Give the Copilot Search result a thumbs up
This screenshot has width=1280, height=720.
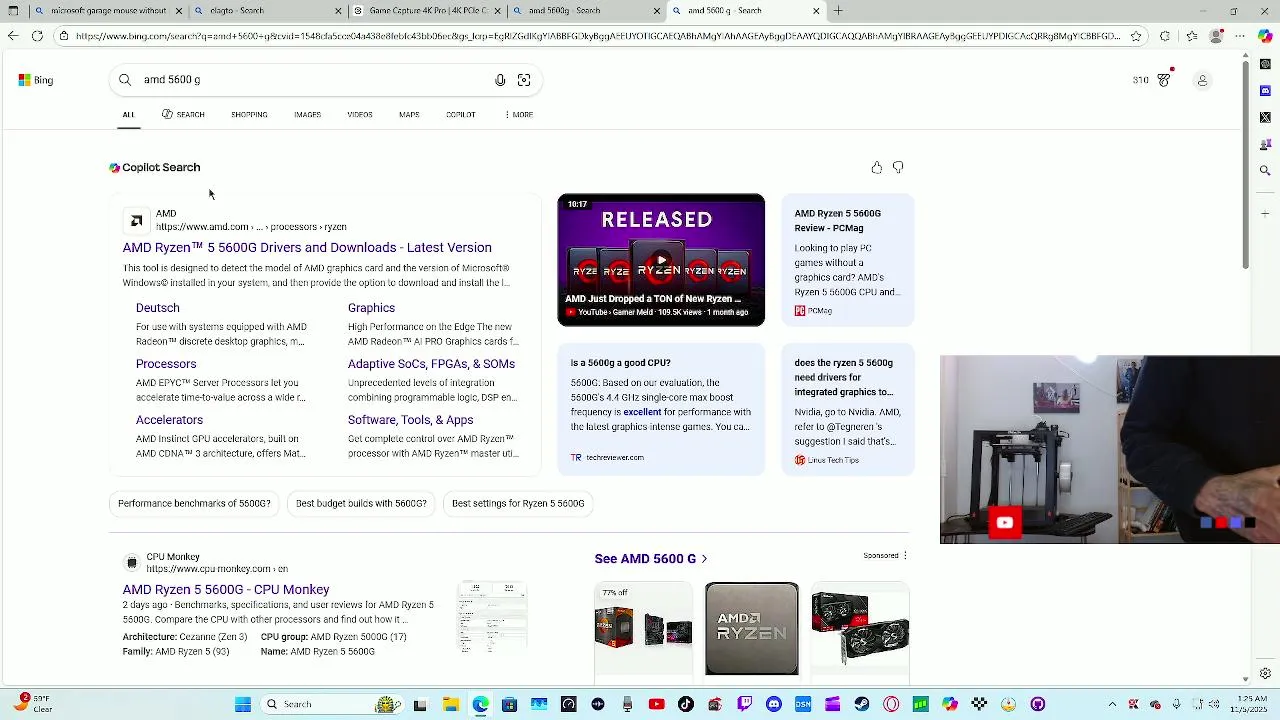tap(877, 167)
